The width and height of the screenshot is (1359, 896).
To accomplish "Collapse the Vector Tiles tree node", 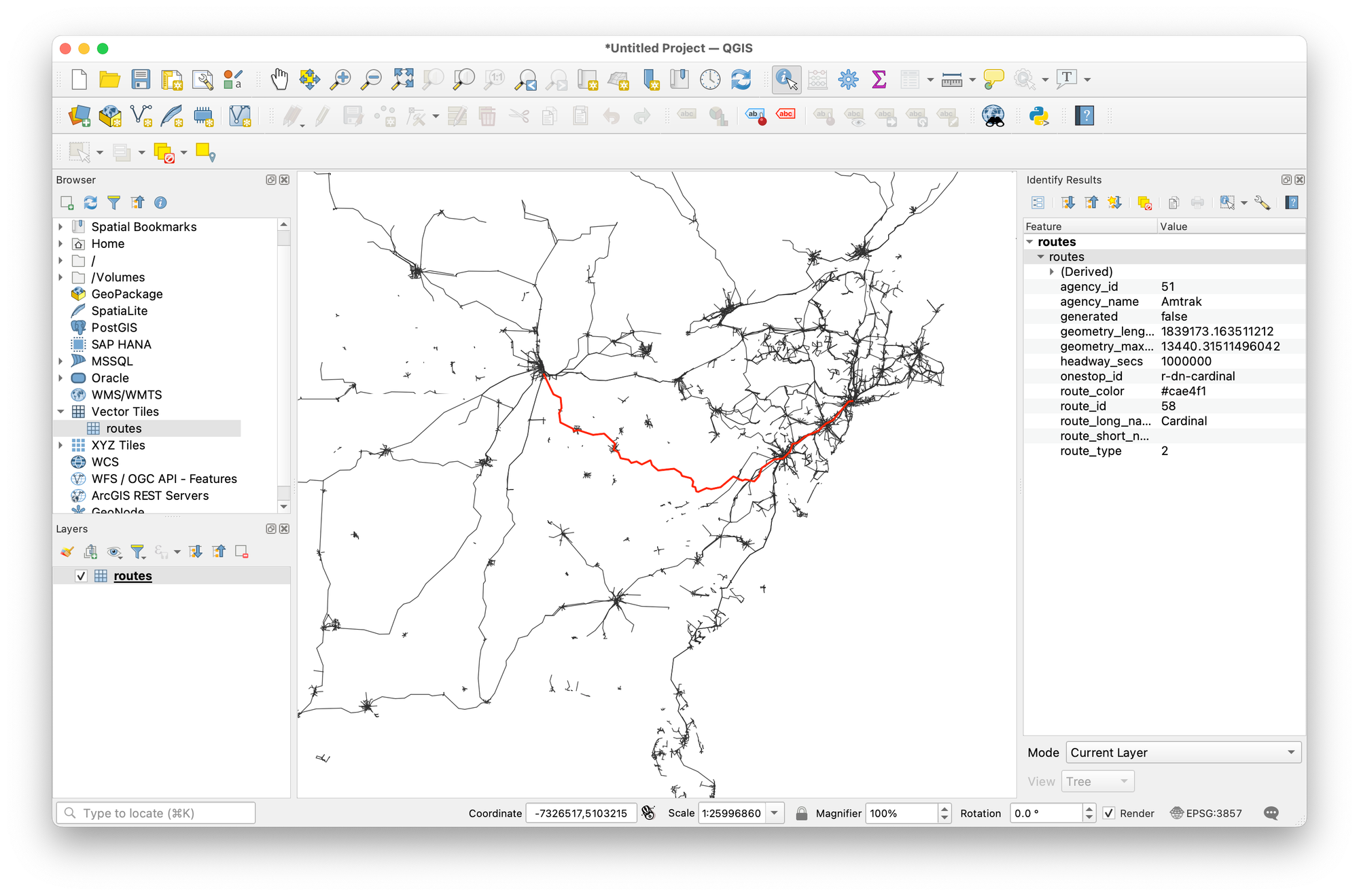I will pyautogui.click(x=61, y=412).
